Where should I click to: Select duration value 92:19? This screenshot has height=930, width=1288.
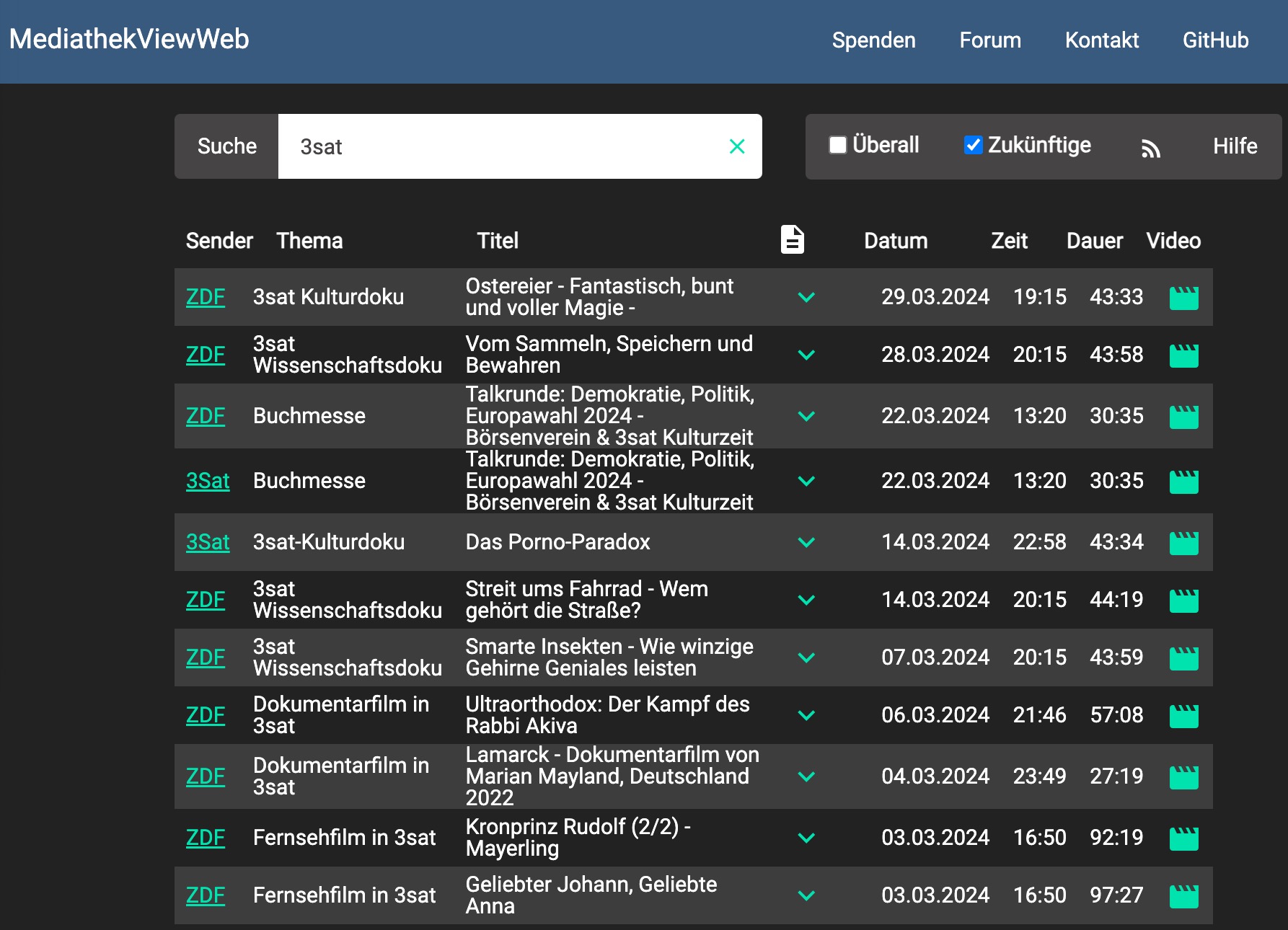pyautogui.click(x=1116, y=838)
